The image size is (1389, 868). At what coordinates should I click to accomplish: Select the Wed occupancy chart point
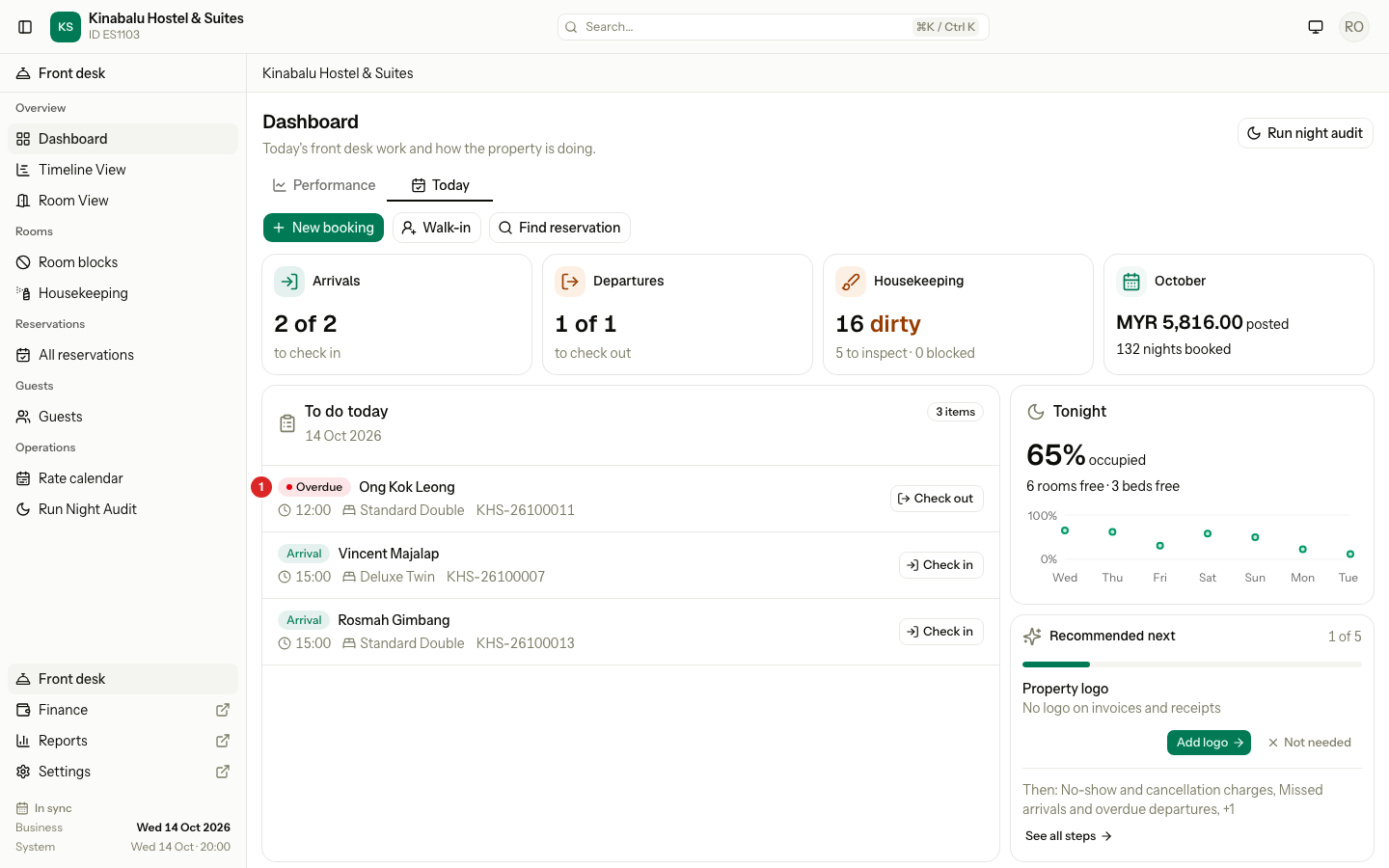pos(1065,530)
